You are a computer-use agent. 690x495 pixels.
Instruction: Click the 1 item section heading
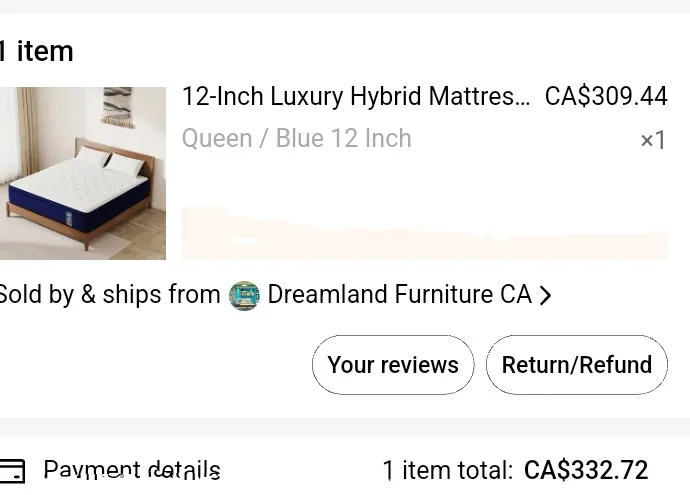coord(37,51)
